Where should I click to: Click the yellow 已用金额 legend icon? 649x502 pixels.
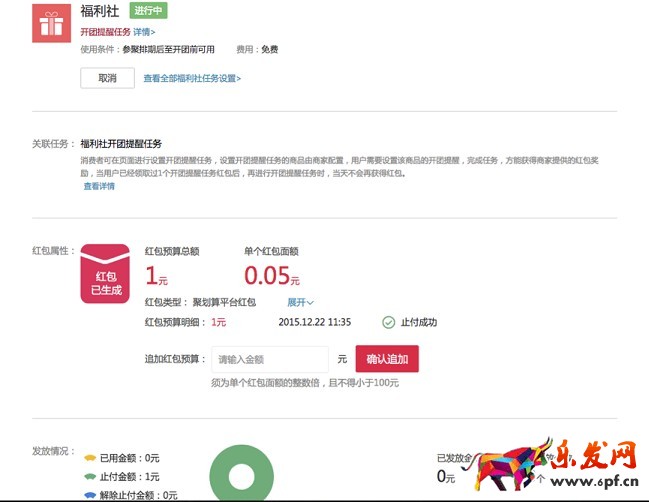tap(88, 458)
